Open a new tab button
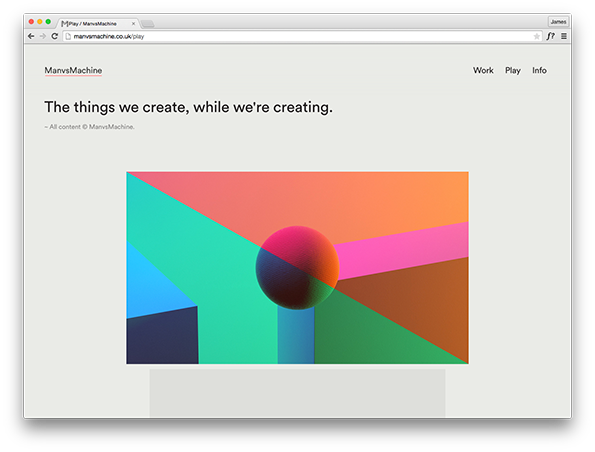595x452 pixels. [x=148, y=24]
